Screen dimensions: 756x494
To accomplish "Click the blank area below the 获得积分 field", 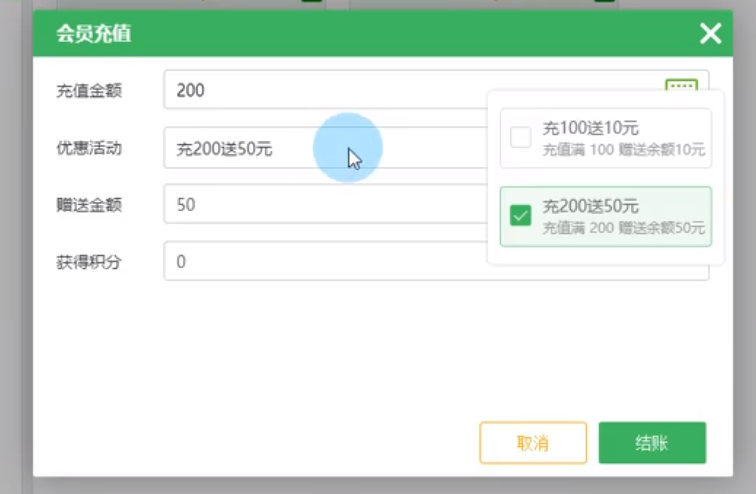I will pyautogui.click(x=370, y=350).
